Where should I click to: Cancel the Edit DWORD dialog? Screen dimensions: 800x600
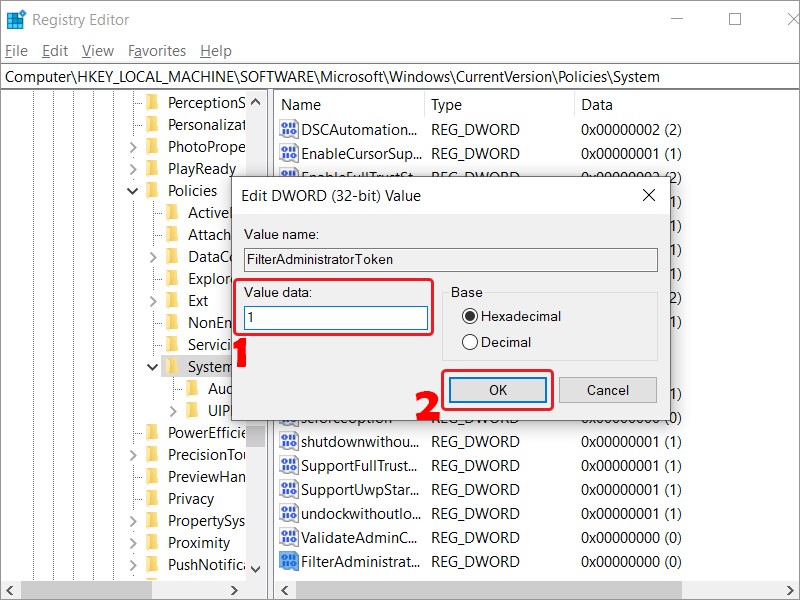(x=608, y=390)
